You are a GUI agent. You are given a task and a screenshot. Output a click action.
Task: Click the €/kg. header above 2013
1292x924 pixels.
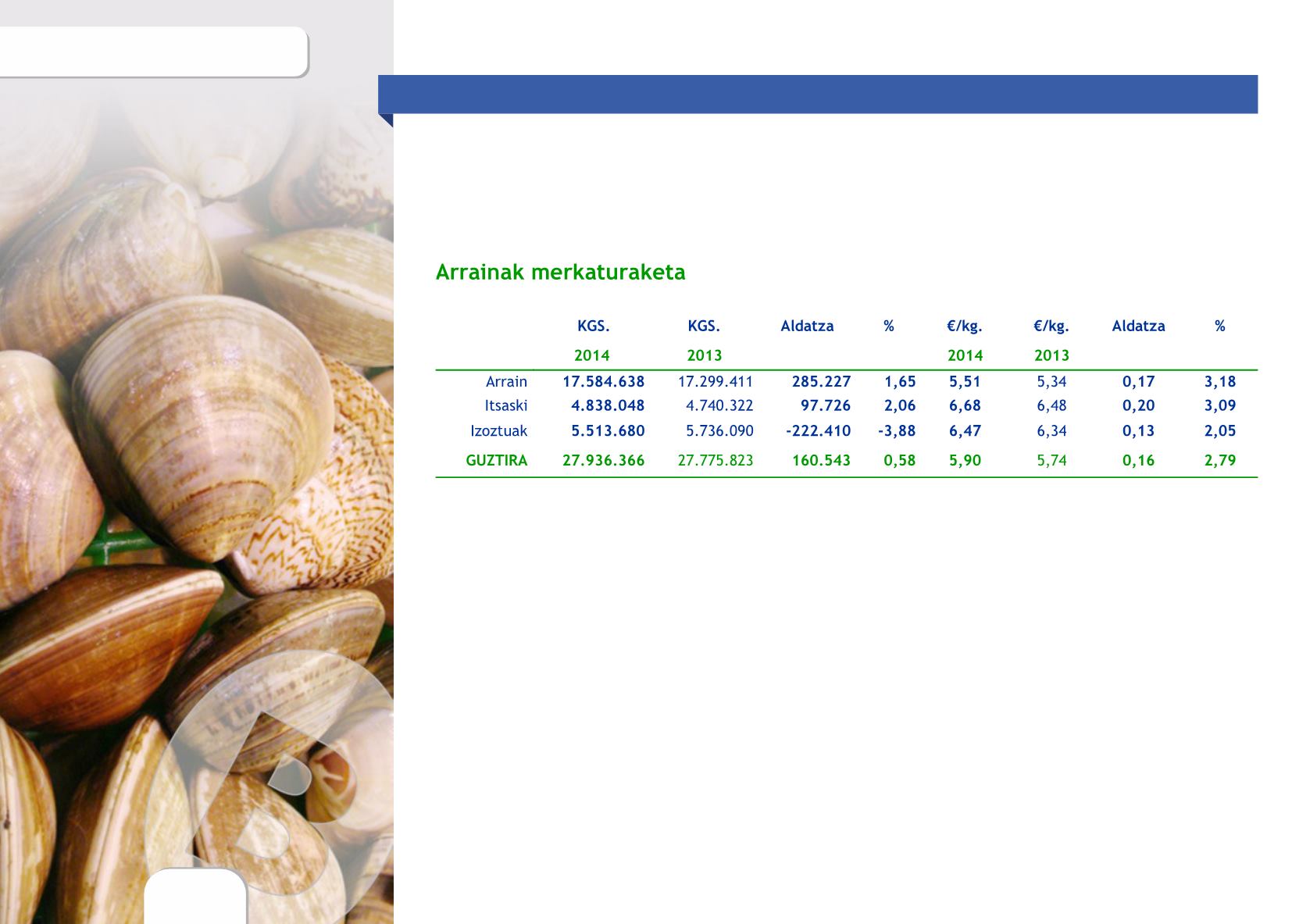click(x=1051, y=326)
